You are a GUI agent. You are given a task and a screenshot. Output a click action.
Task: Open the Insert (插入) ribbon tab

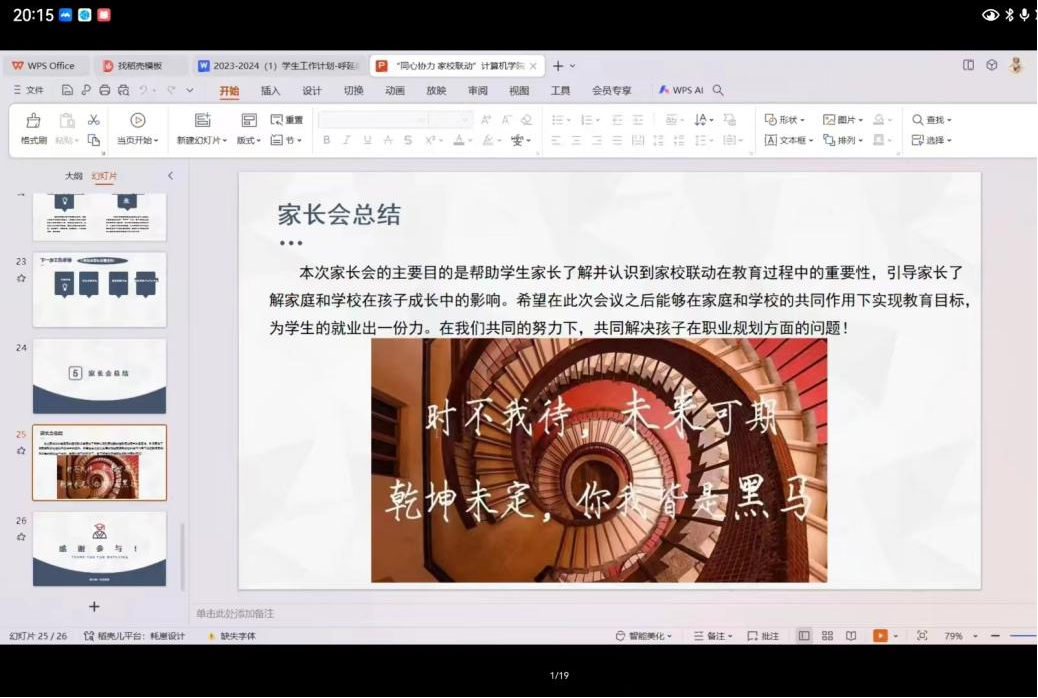click(270, 90)
